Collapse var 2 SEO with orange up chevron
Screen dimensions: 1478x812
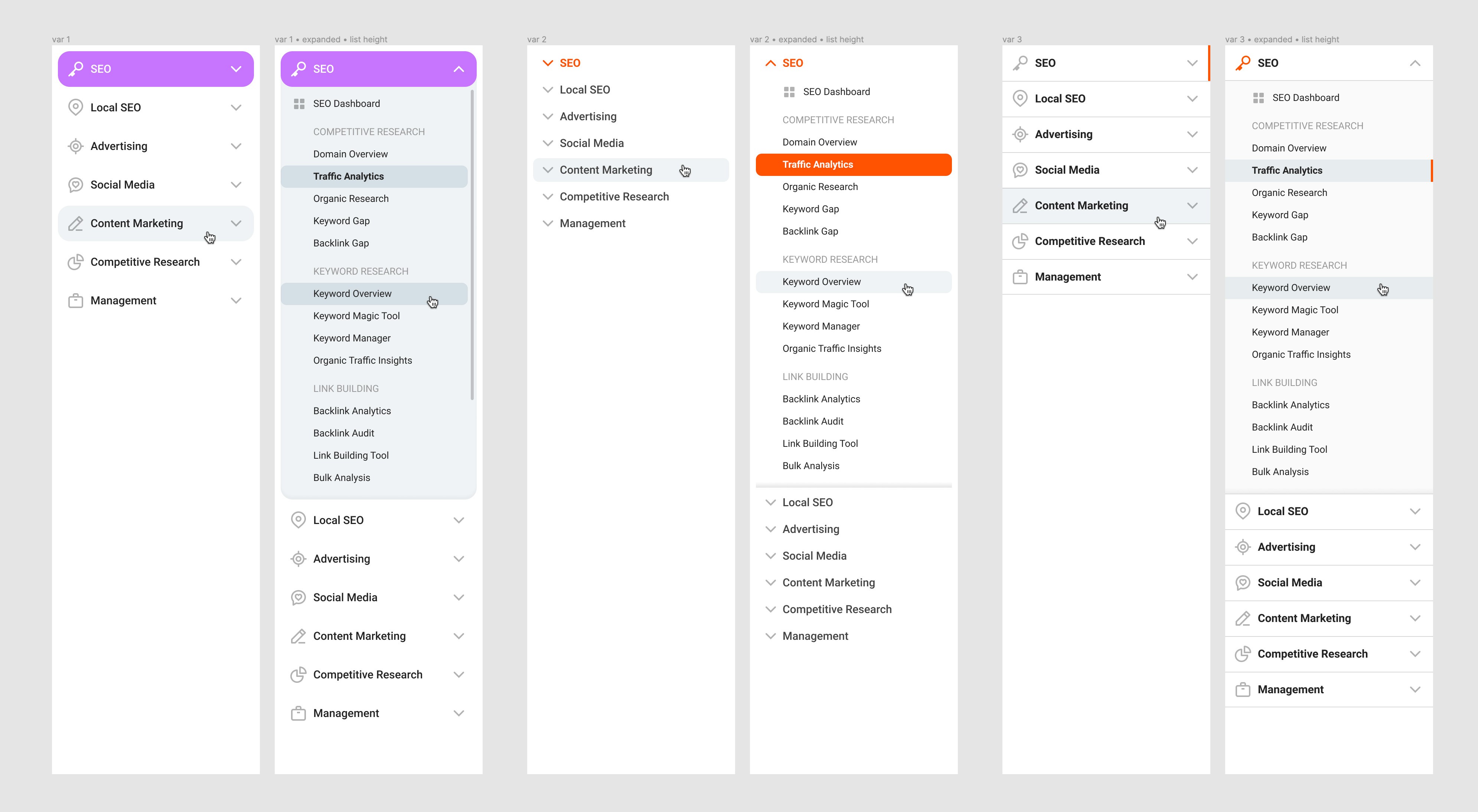[770, 63]
